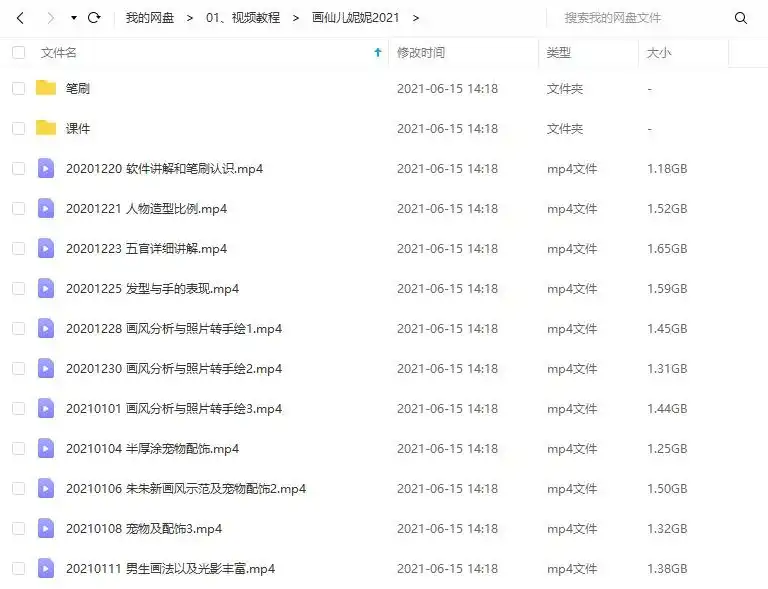Screen dimensions: 768x589
Task: Open 20201223 五官详细讲解.mp4 file name
Action: (x=146, y=248)
